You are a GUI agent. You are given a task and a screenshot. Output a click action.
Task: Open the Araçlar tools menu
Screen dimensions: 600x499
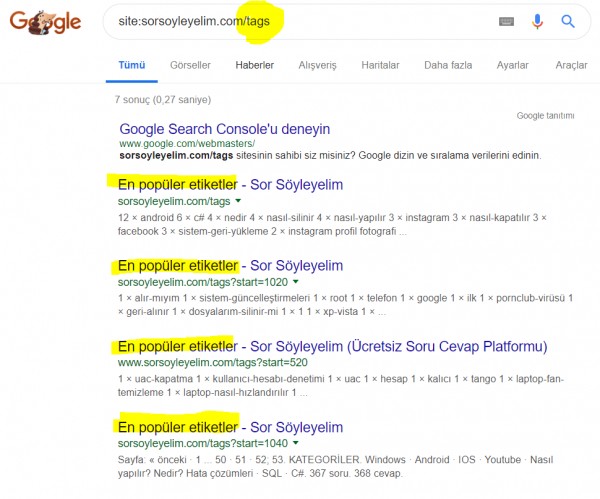tap(571, 65)
